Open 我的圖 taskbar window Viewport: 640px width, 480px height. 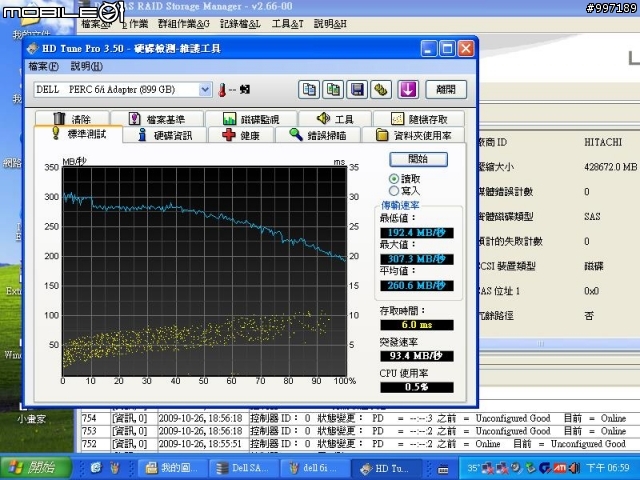(x=172, y=468)
